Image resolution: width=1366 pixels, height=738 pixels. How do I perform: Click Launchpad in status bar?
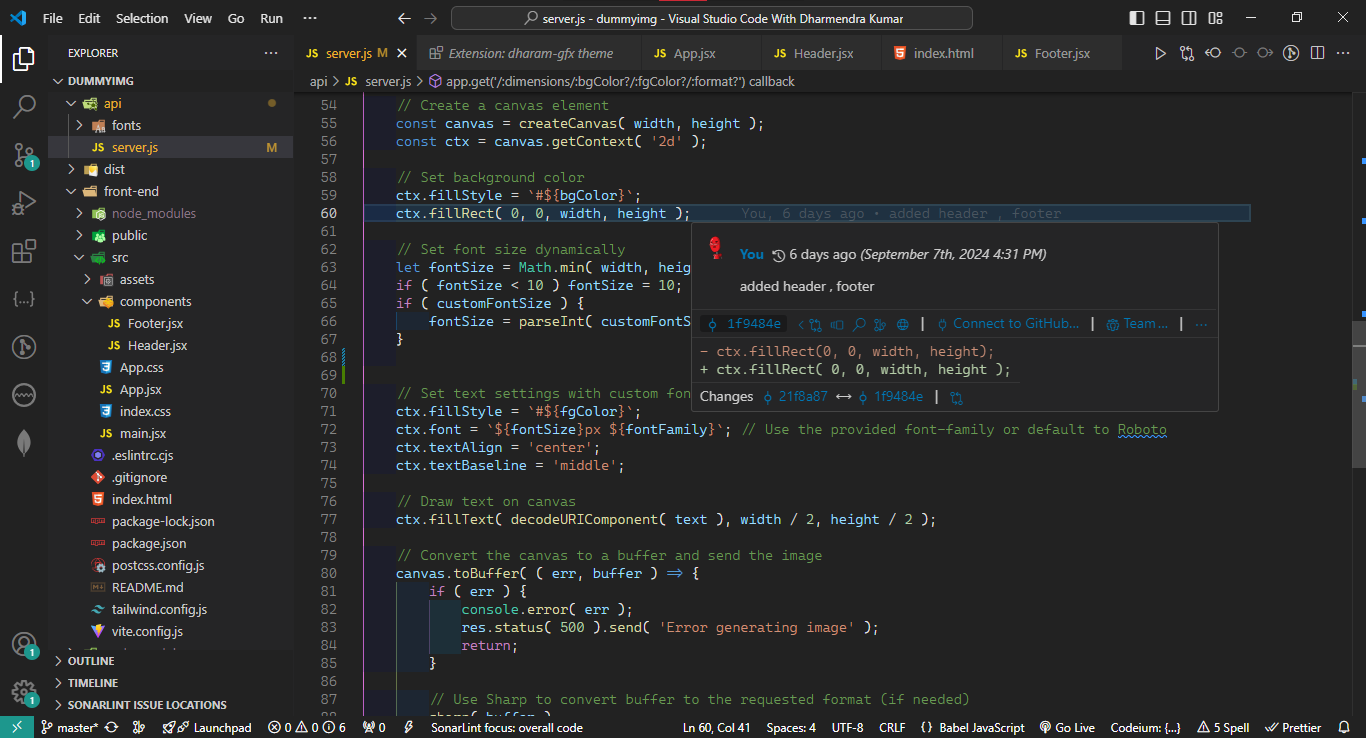(x=207, y=727)
